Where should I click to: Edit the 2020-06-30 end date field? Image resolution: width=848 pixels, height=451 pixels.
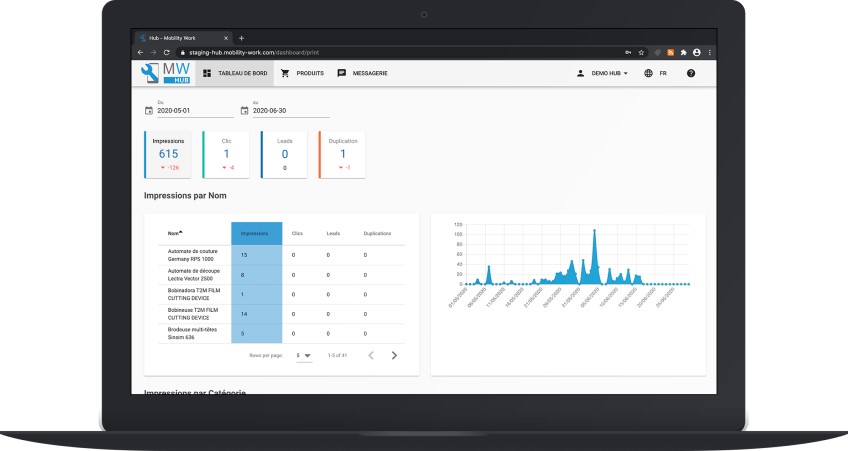click(291, 110)
